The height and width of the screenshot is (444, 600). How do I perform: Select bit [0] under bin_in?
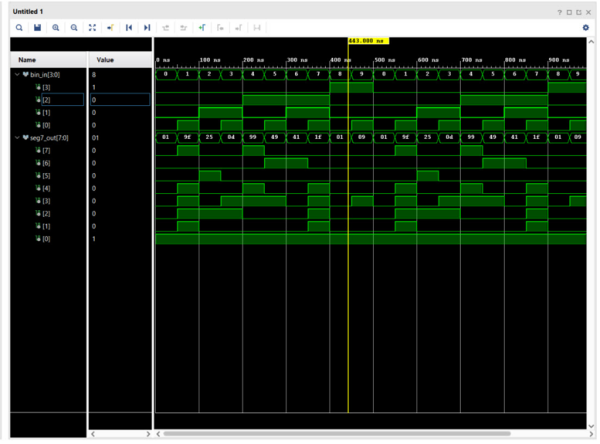[46, 125]
